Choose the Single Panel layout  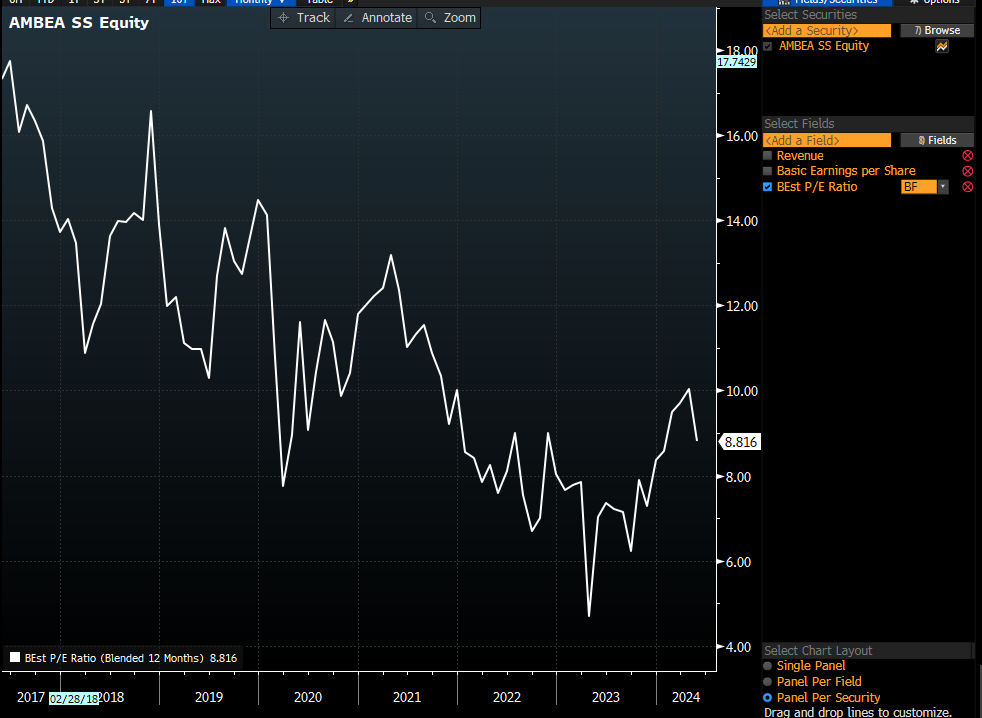pos(768,666)
